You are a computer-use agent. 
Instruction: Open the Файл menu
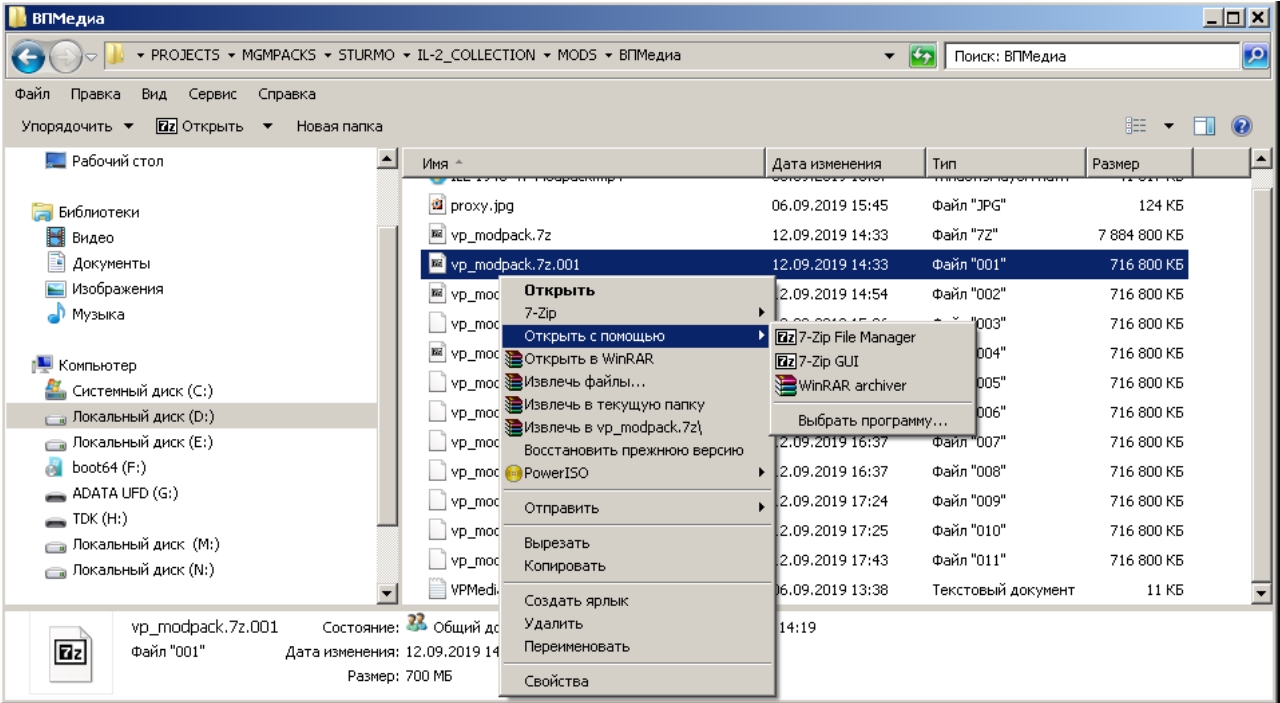click(33, 95)
